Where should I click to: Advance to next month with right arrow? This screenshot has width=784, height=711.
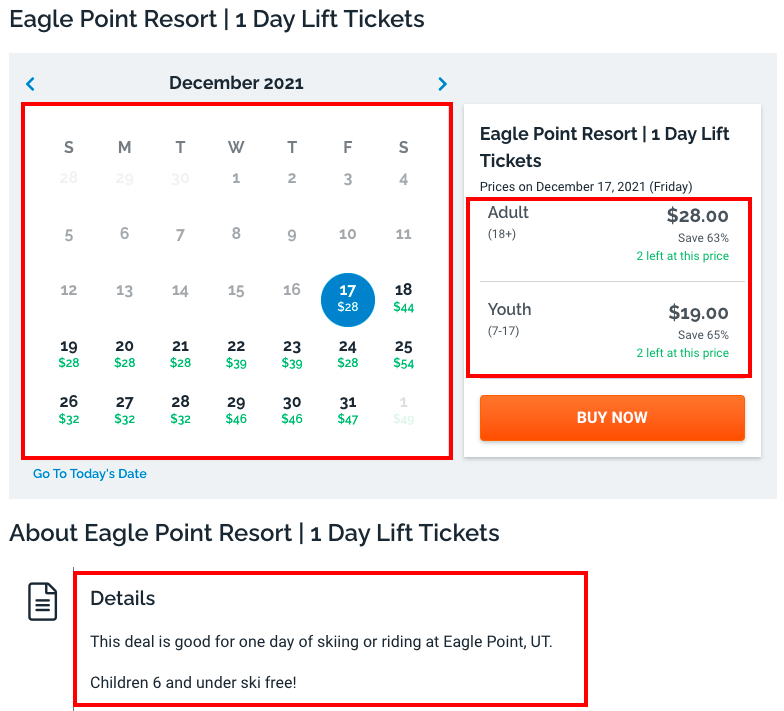pyautogui.click(x=442, y=84)
